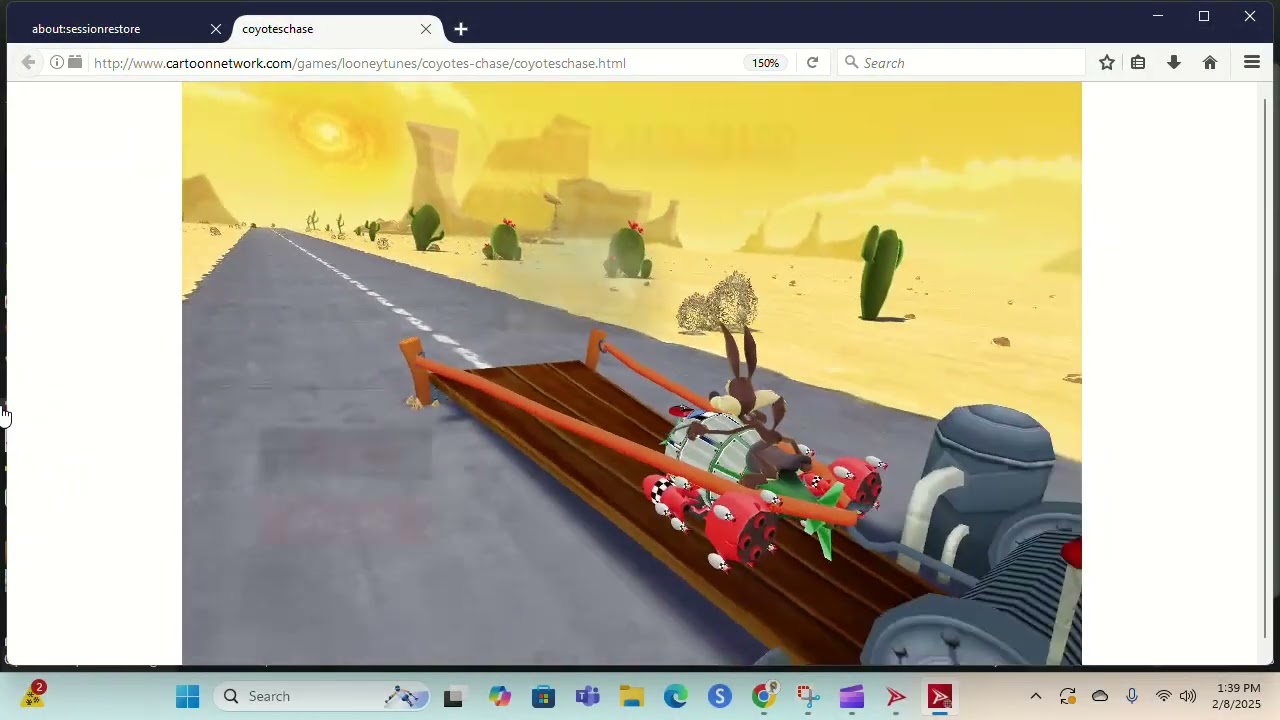Show site information icon in address bar
This screenshot has width=1280, height=720.
coord(57,63)
